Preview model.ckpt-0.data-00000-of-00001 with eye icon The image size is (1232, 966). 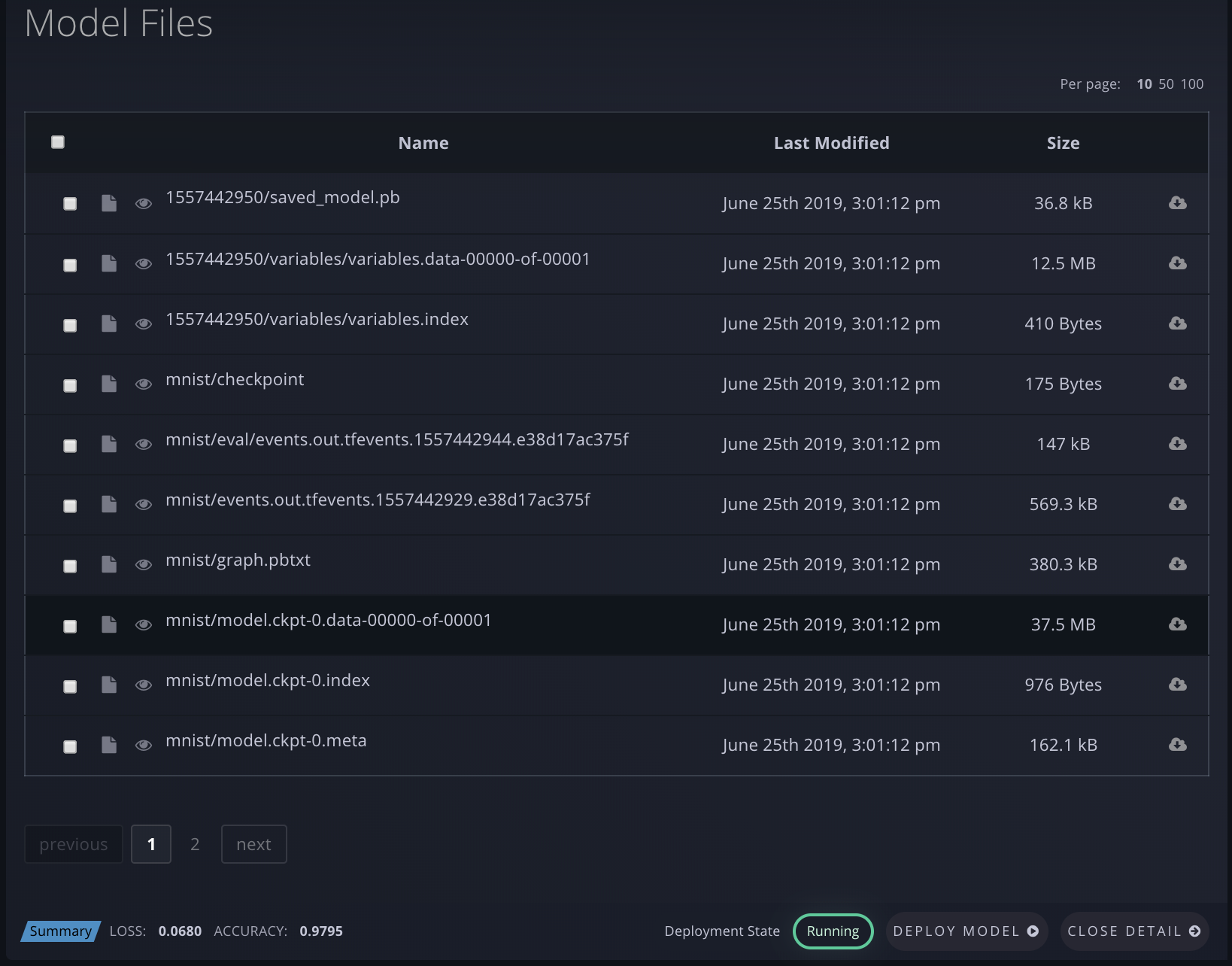coord(144,624)
